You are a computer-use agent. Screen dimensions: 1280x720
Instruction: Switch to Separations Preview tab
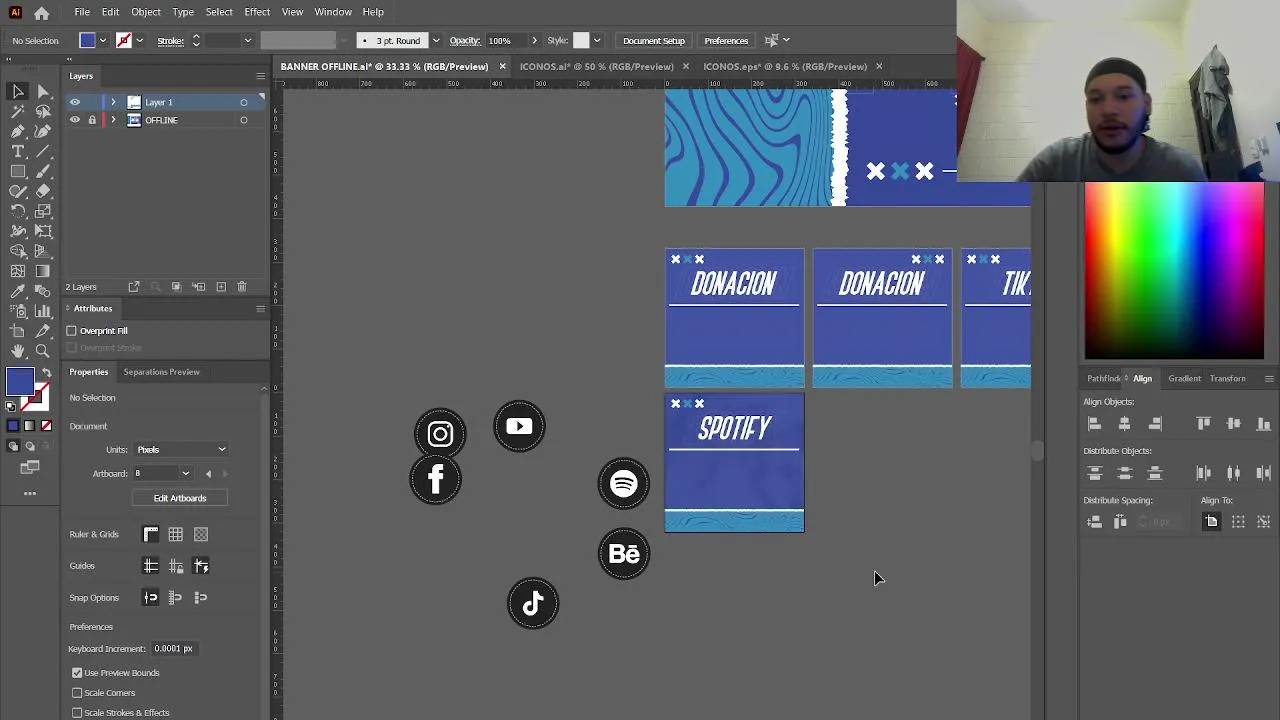pyautogui.click(x=161, y=372)
